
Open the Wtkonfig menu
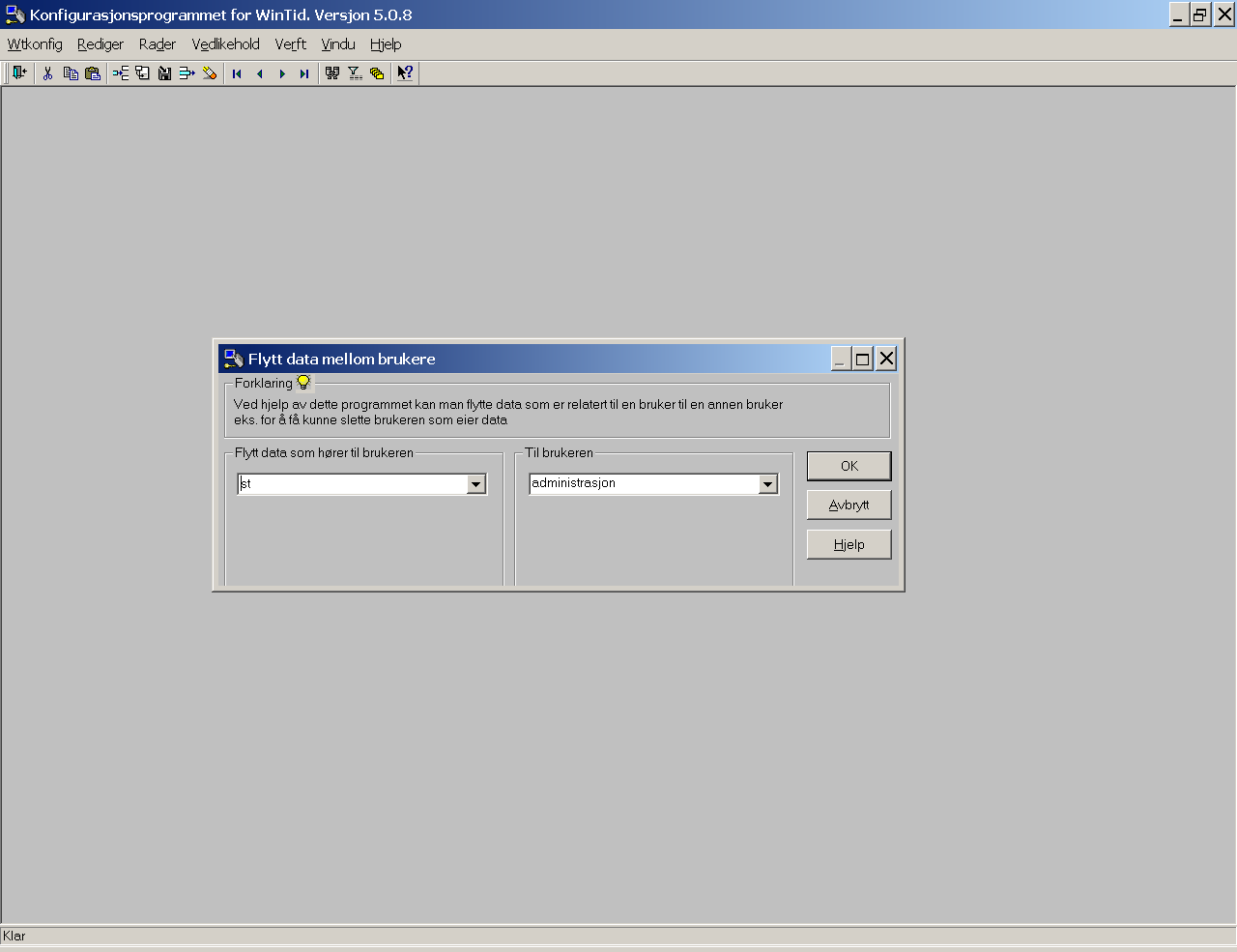coord(35,44)
